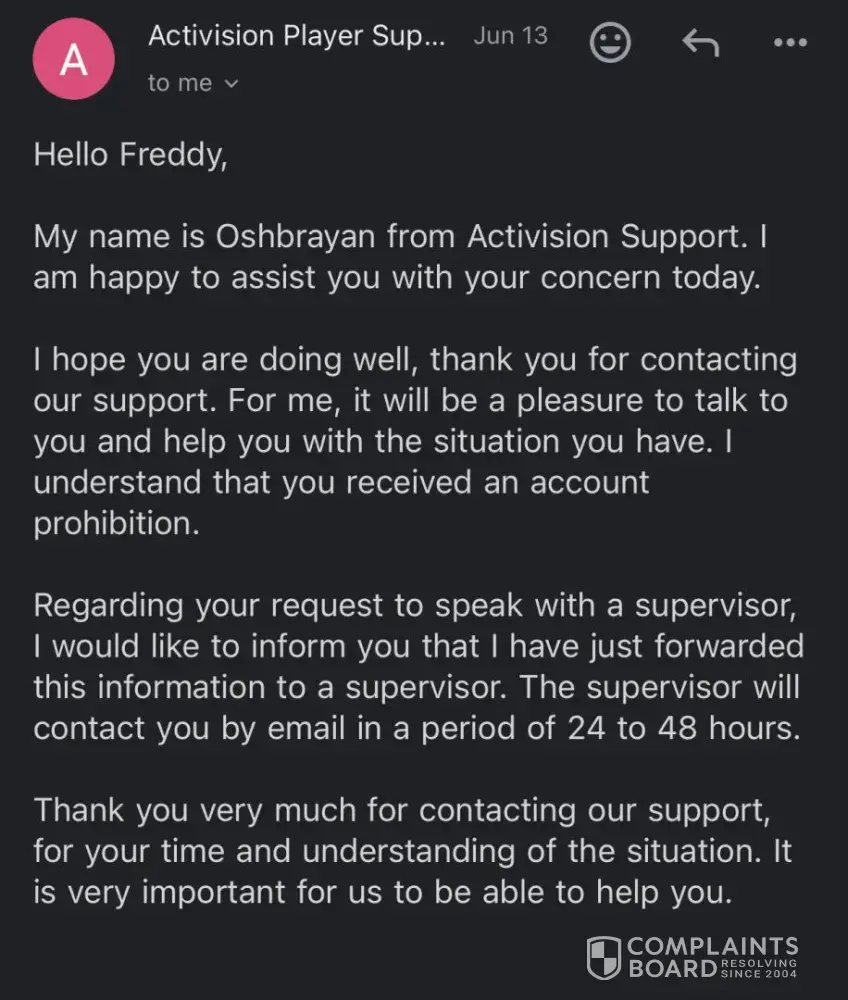
Task: Tap the words "account prohibition"
Action: 342,502
